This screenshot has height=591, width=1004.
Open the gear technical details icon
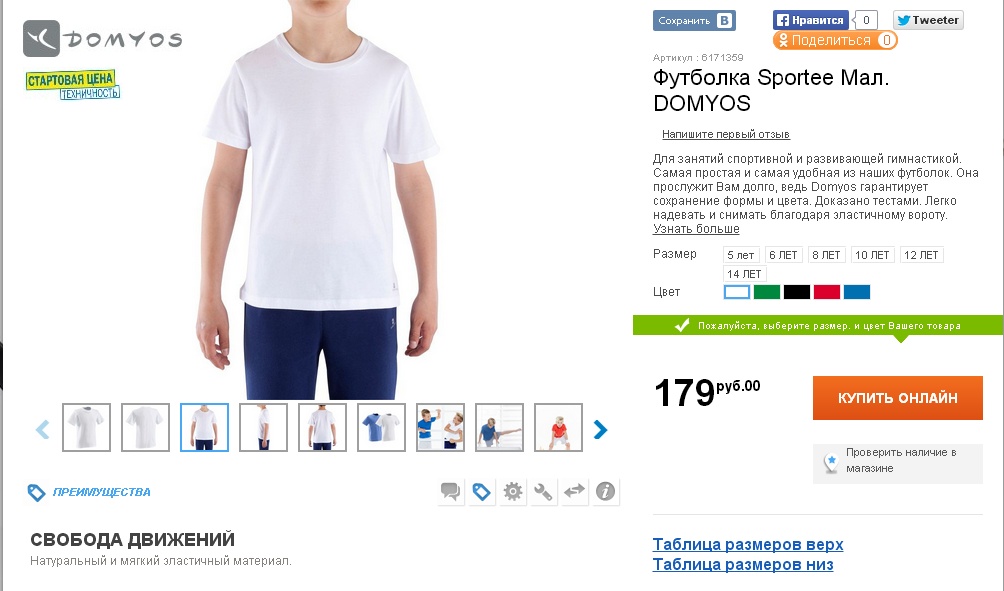tap(512, 492)
